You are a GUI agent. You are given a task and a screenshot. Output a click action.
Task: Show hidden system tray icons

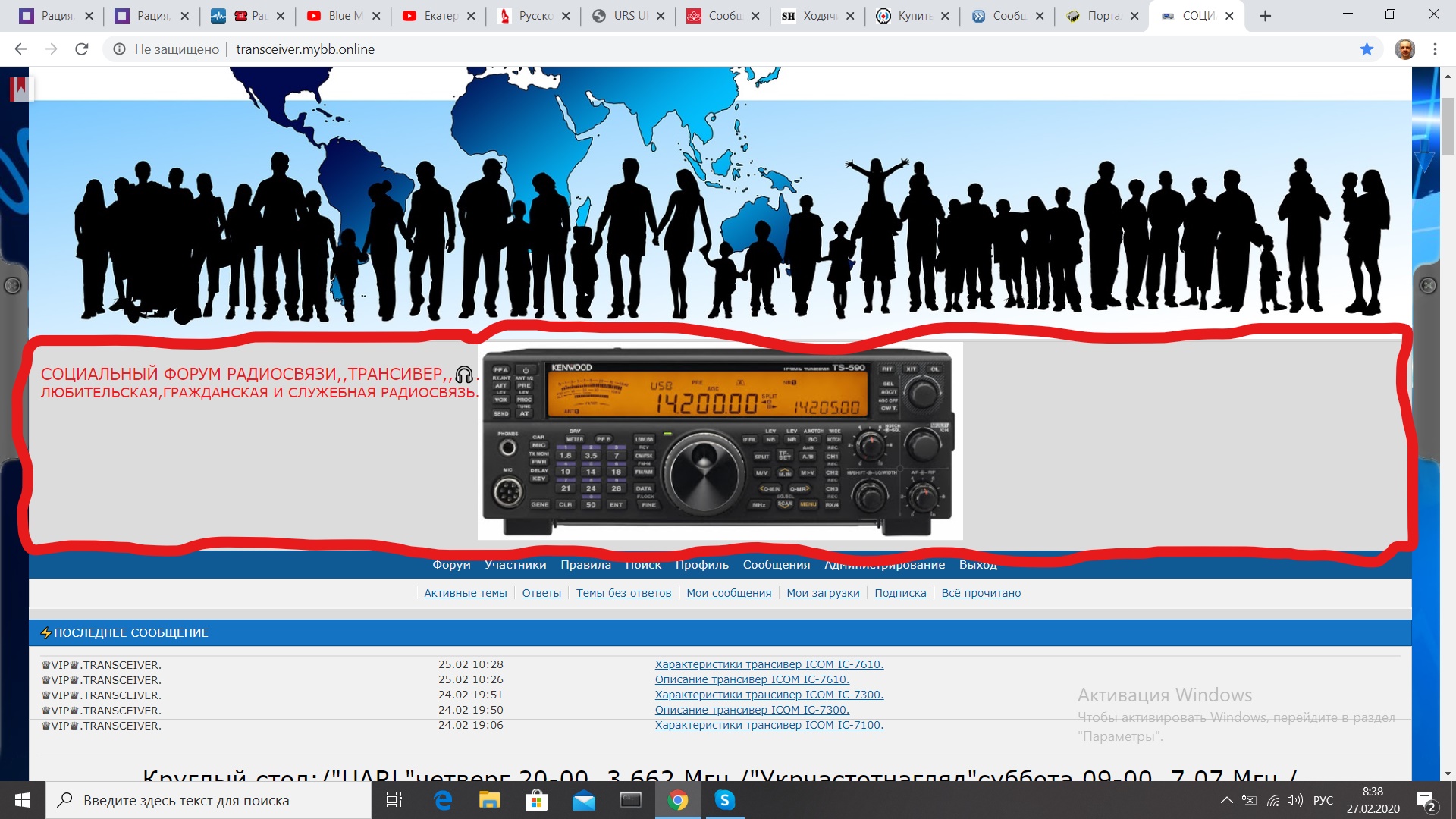point(1226,800)
